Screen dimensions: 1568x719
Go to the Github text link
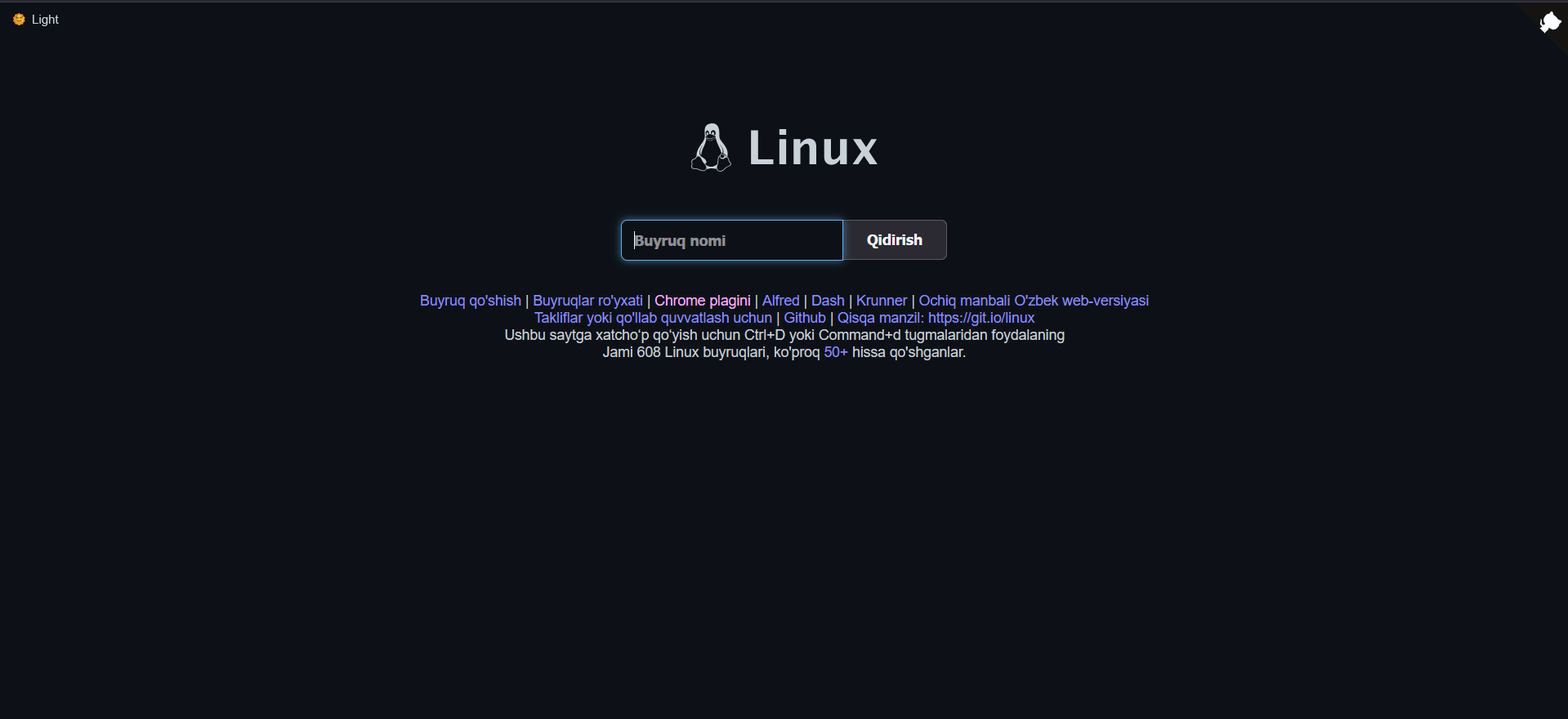804,318
